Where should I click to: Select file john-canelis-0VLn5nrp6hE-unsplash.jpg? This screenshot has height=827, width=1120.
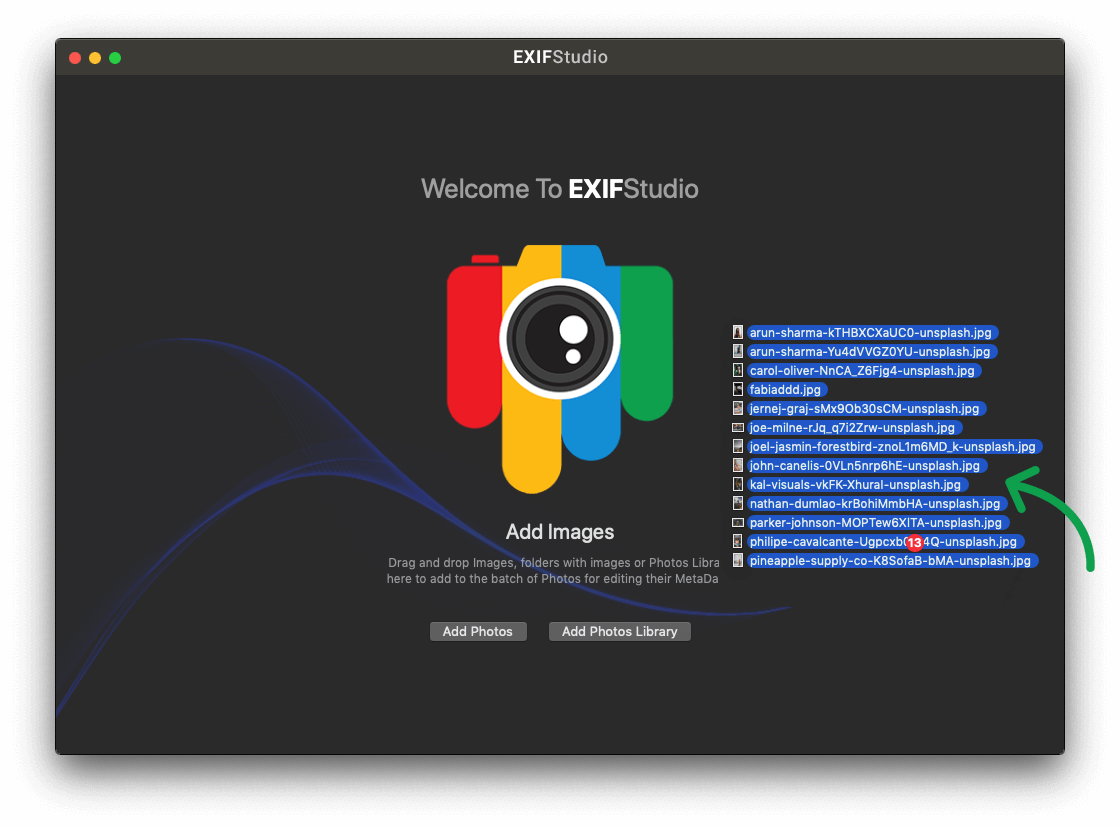pos(866,466)
